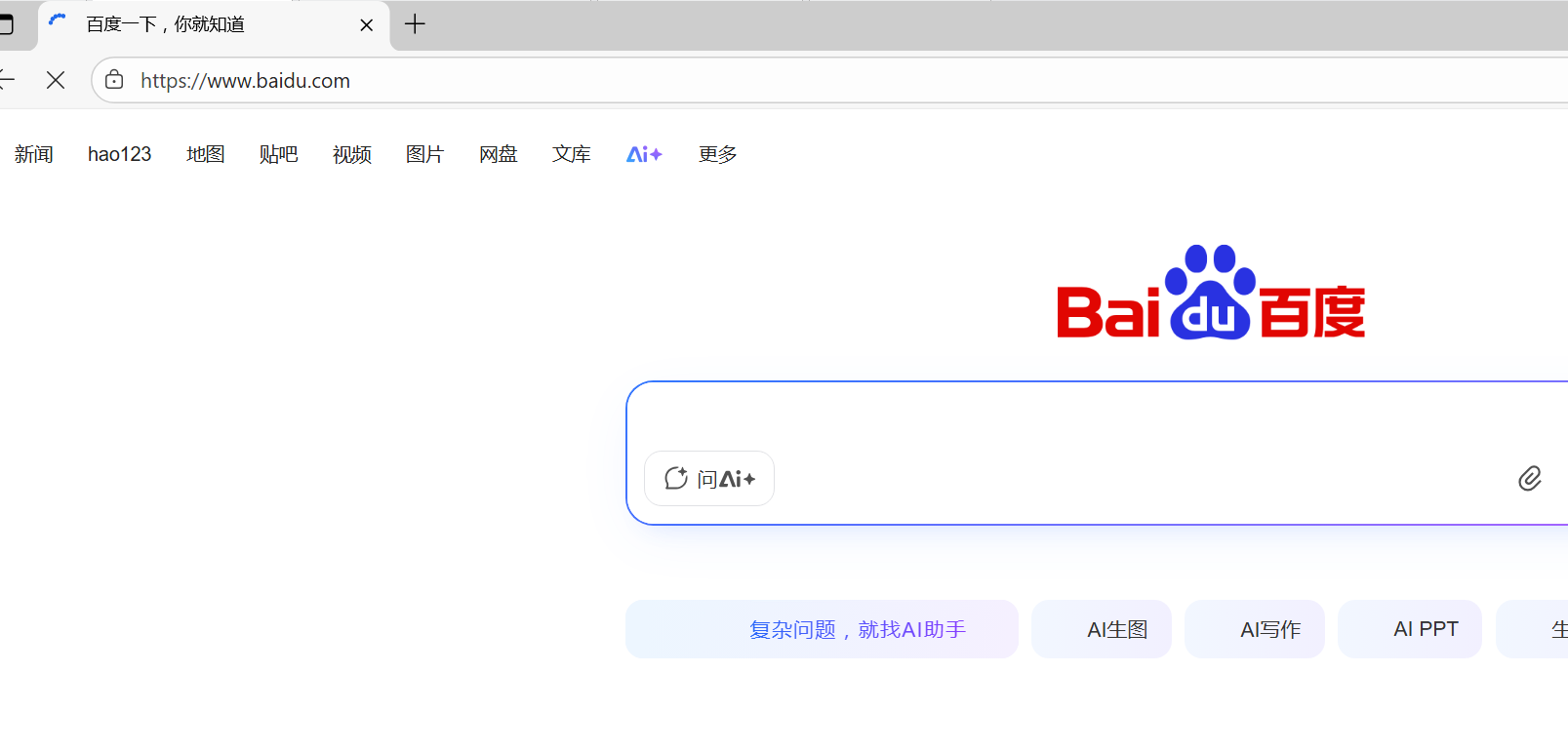The width and height of the screenshot is (1568, 752).
Task: Go to 地图 in the top navigation
Action: 206,154
